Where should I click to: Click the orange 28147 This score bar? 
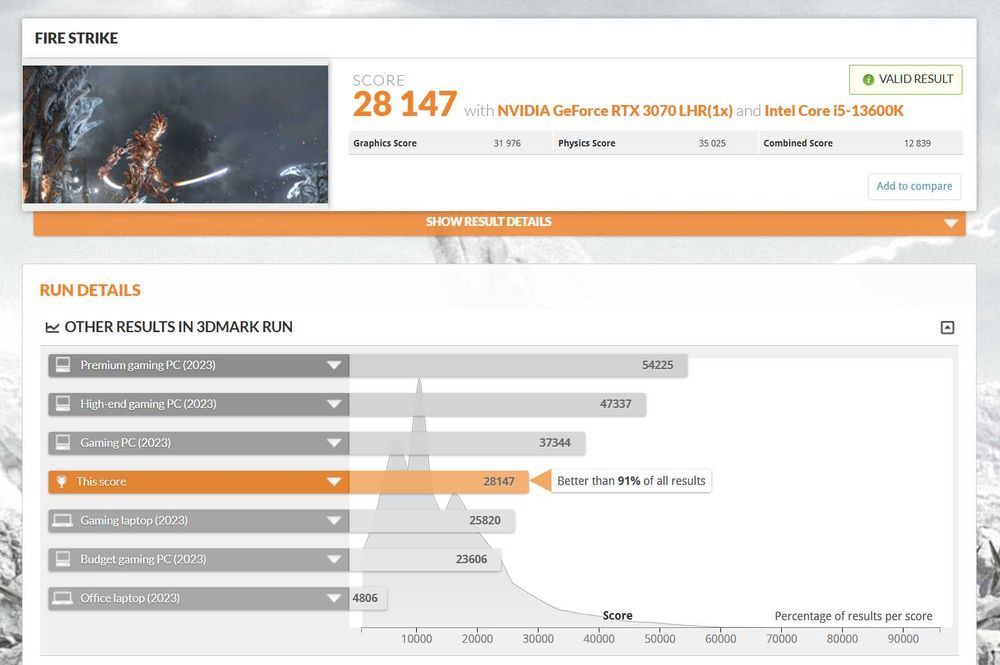coord(439,482)
